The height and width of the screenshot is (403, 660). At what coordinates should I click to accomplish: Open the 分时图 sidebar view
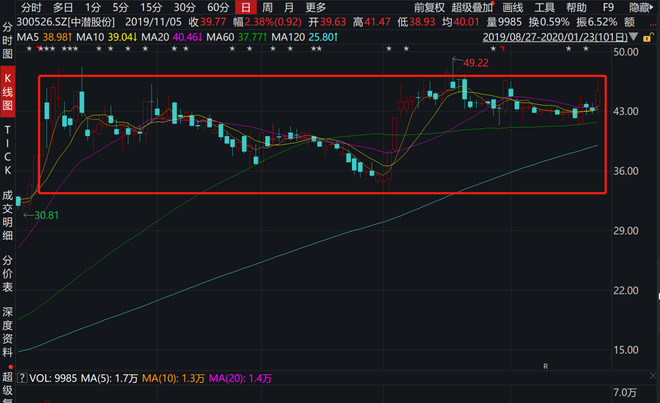(7, 40)
